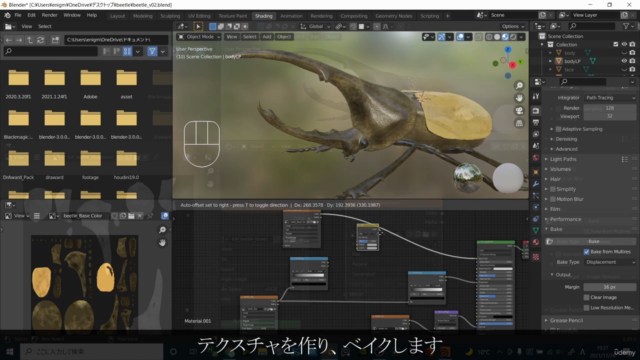Switch to wireframe viewport shading

(489, 37)
